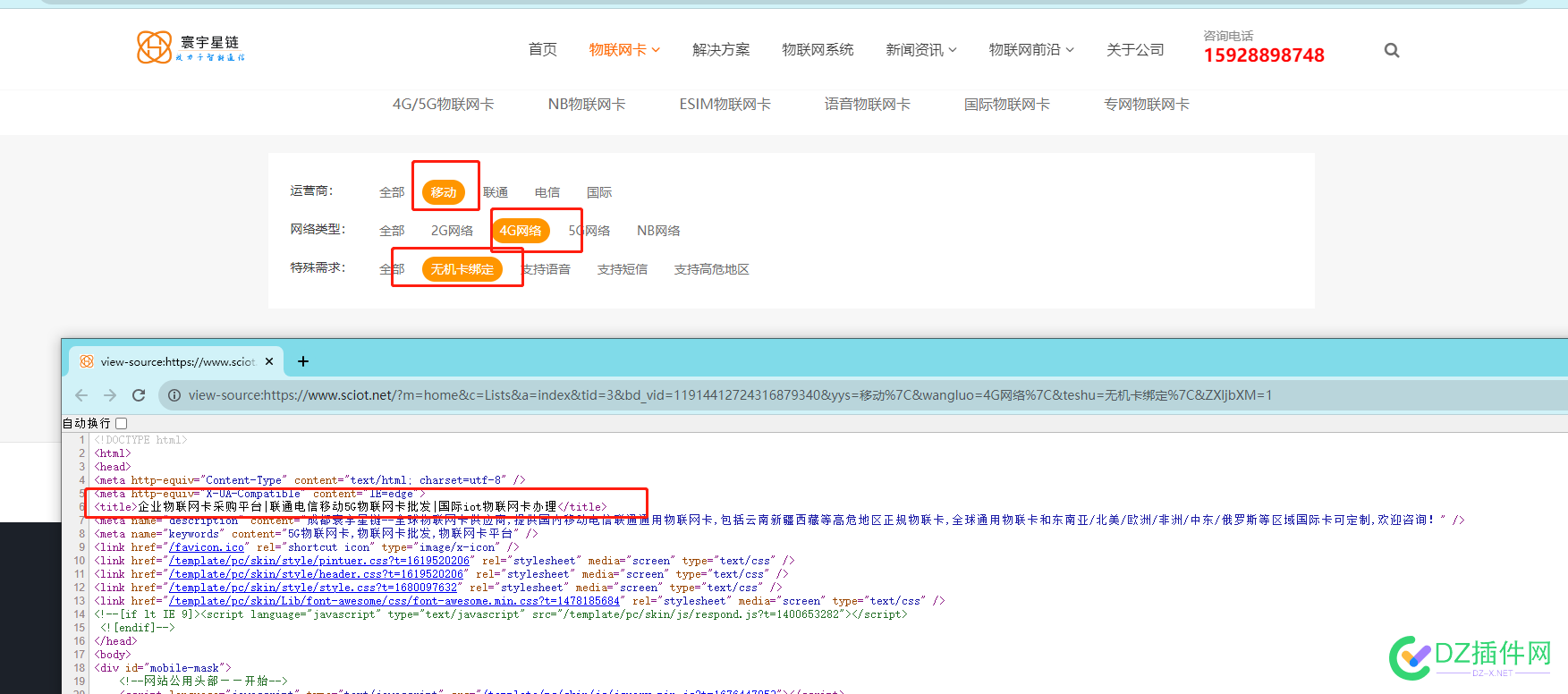Choose 全部 for 网络类型 filter
Screen dimensions: 1568x694
pyautogui.click(x=392, y=231)
